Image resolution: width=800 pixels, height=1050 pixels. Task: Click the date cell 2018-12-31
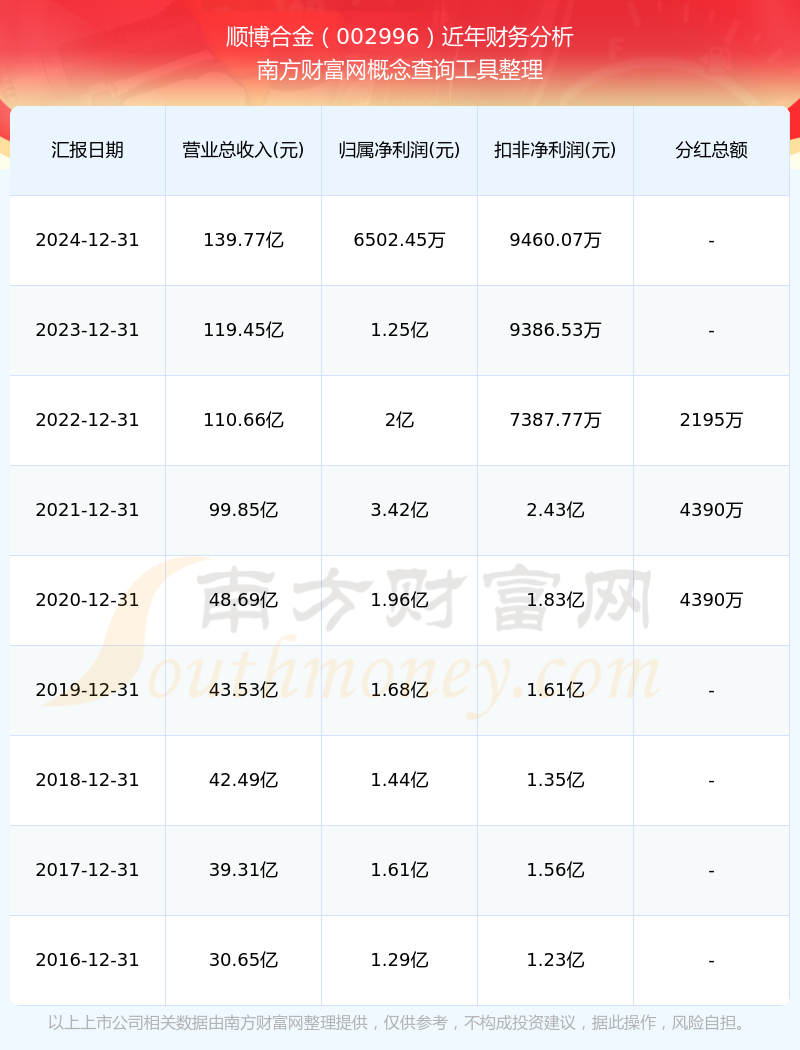88,780
